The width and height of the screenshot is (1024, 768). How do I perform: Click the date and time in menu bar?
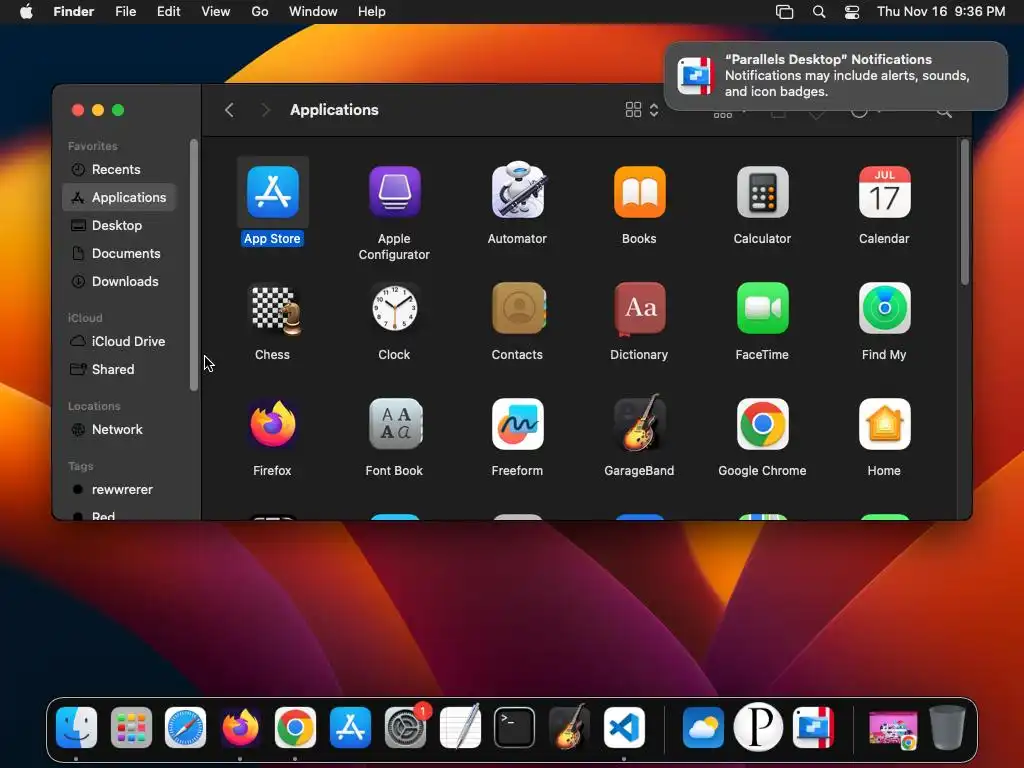(941, 12)
